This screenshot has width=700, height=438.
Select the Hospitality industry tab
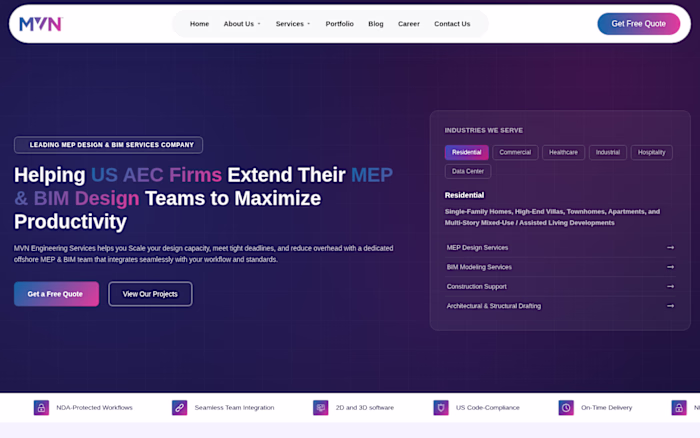(x=651, y=152)
